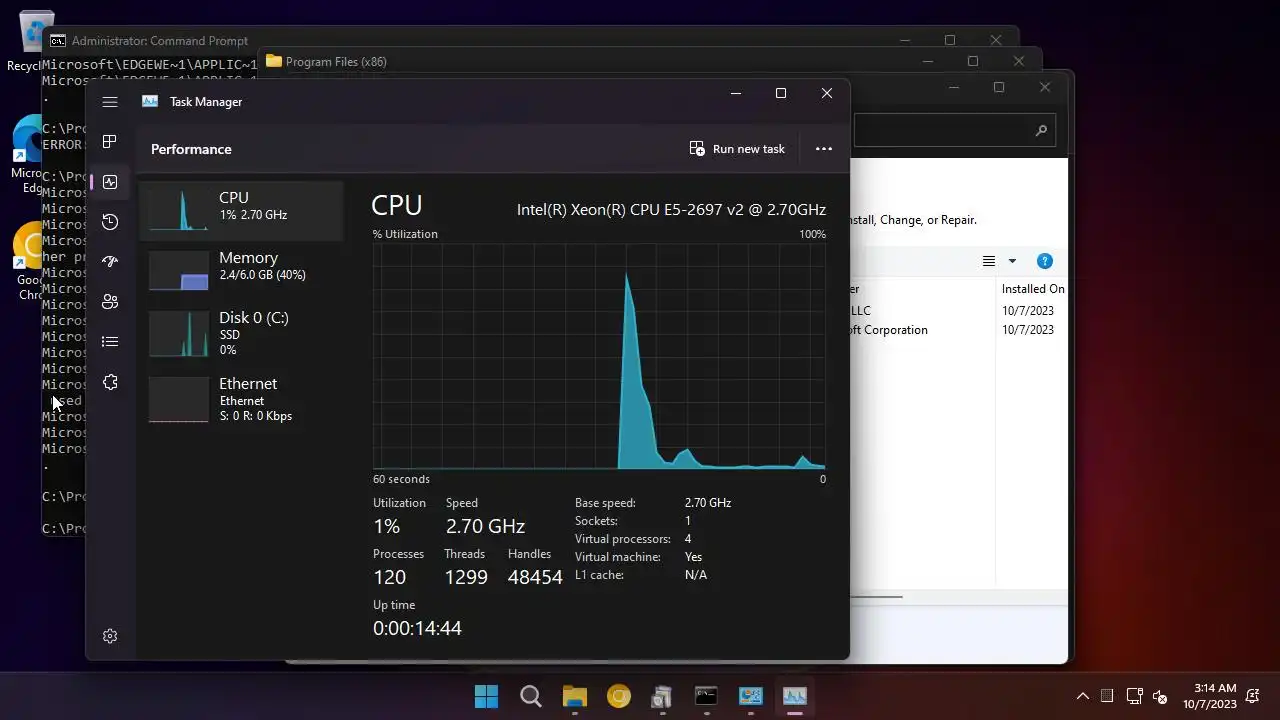Click the Intel Xeon CPU model name
The height and width of the screenshot is (720, 1280).
pos(671,210)
